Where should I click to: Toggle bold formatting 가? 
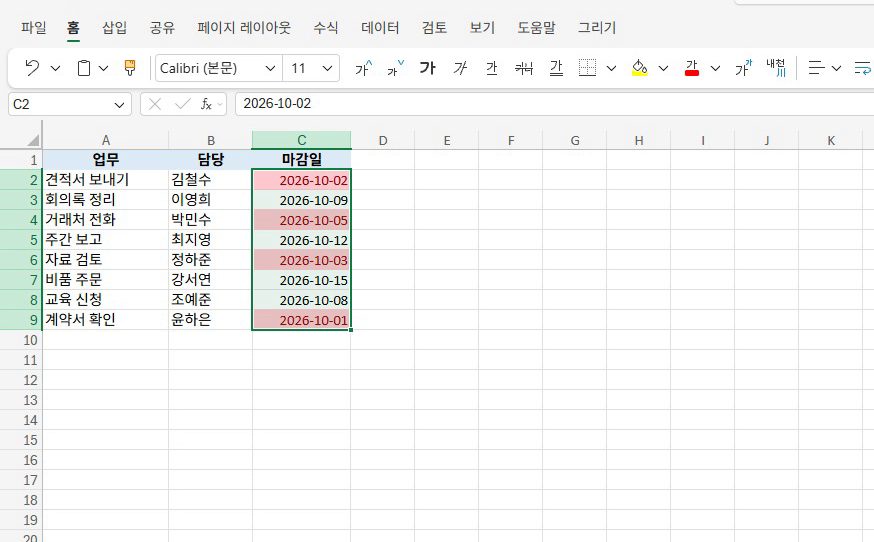(x=428, y=68)
